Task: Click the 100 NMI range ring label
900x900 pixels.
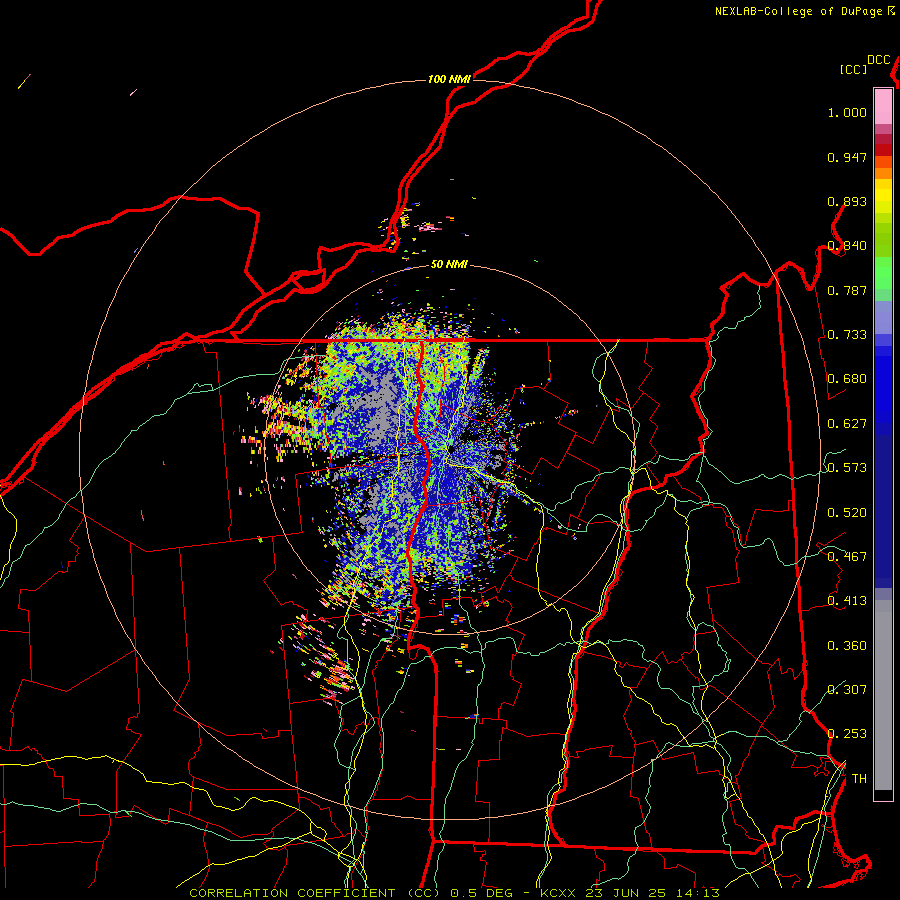Action: [x=449, y=79]
